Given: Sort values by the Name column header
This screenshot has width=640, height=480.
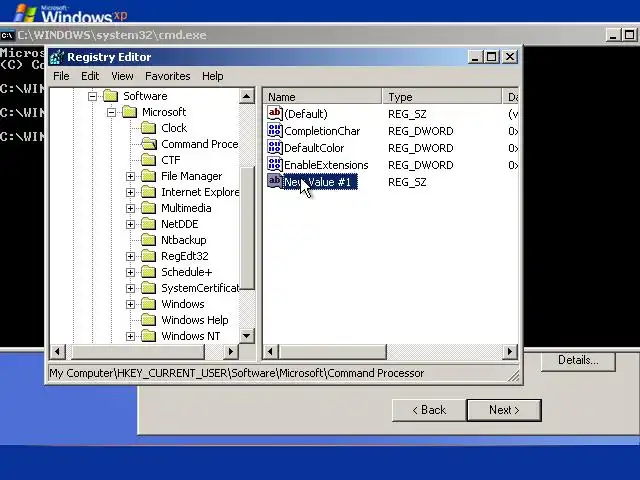Looking at the screenshot, I should tap(322, 97).
